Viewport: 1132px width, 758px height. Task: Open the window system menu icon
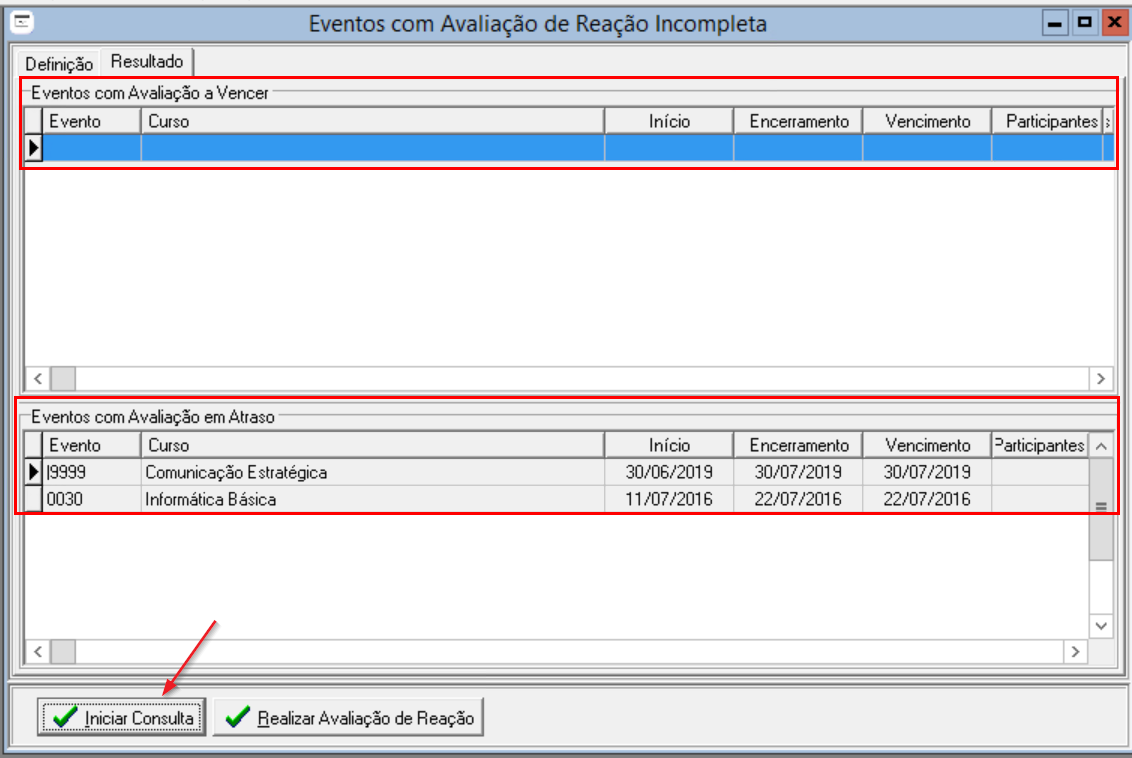(x=20, y=22)
